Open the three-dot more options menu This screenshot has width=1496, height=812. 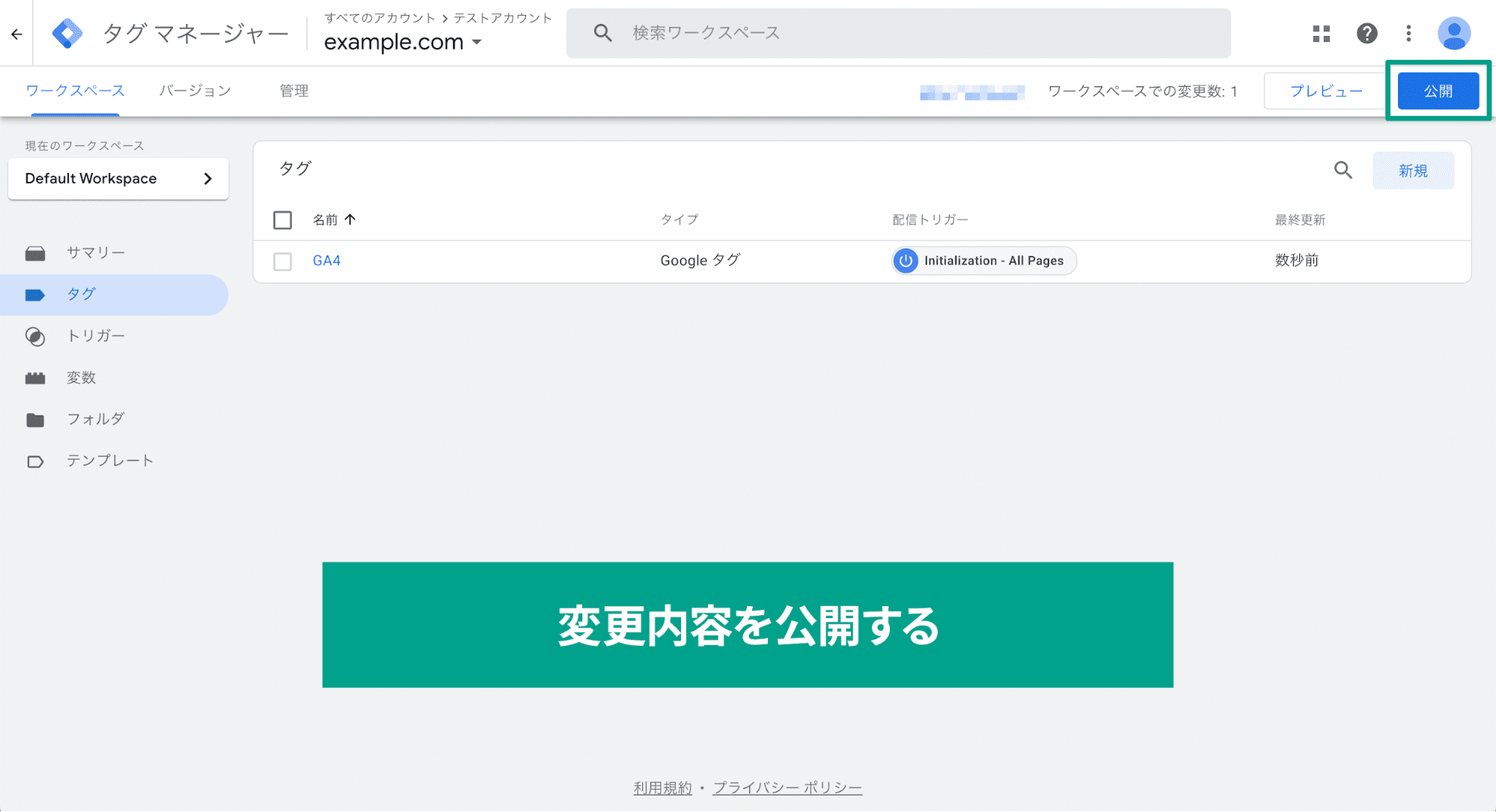(1408, 33)
